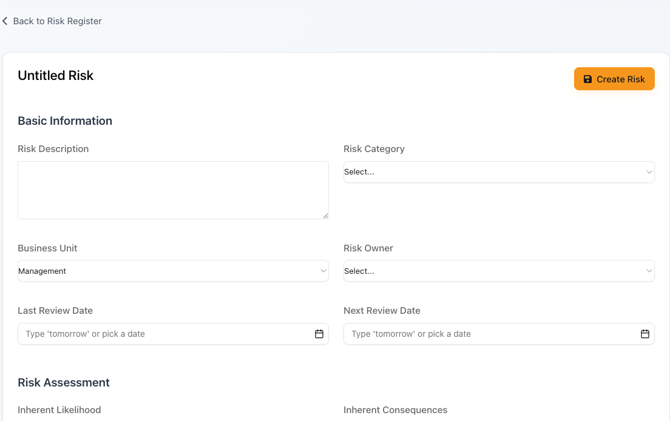Viewport: 670px width, 421px height.
Task: Click the Risk Category label
Action: coord(374,149)
